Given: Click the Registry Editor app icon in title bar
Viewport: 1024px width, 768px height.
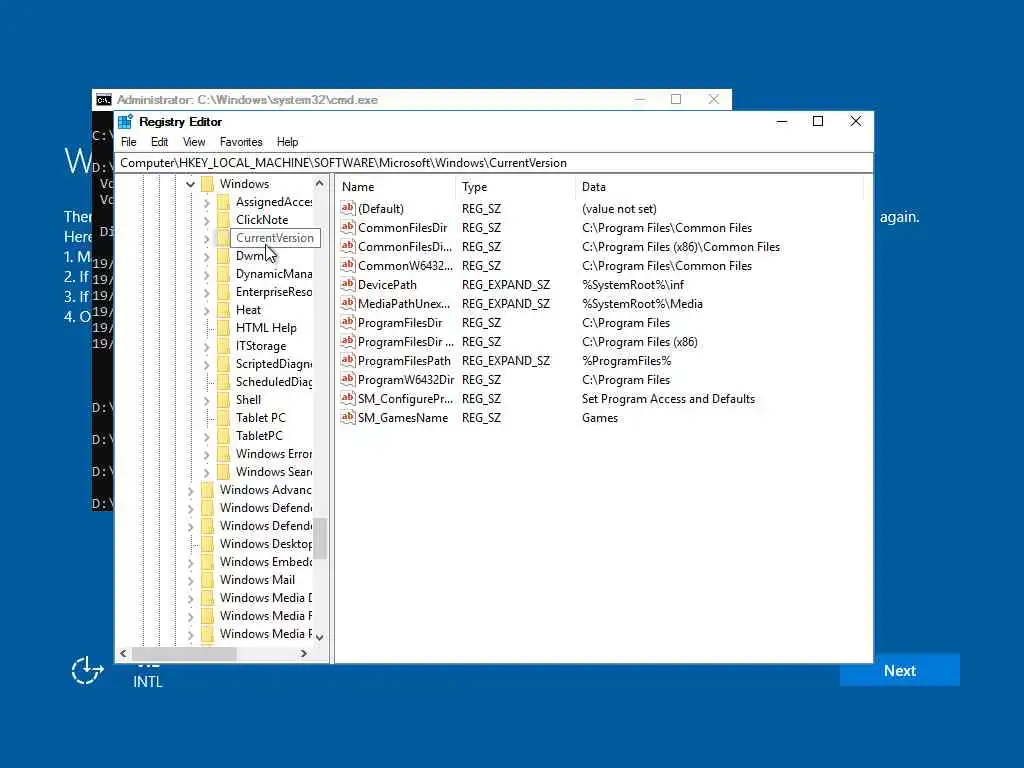Looking at the screenshot, I should click(x=125, y=122).
